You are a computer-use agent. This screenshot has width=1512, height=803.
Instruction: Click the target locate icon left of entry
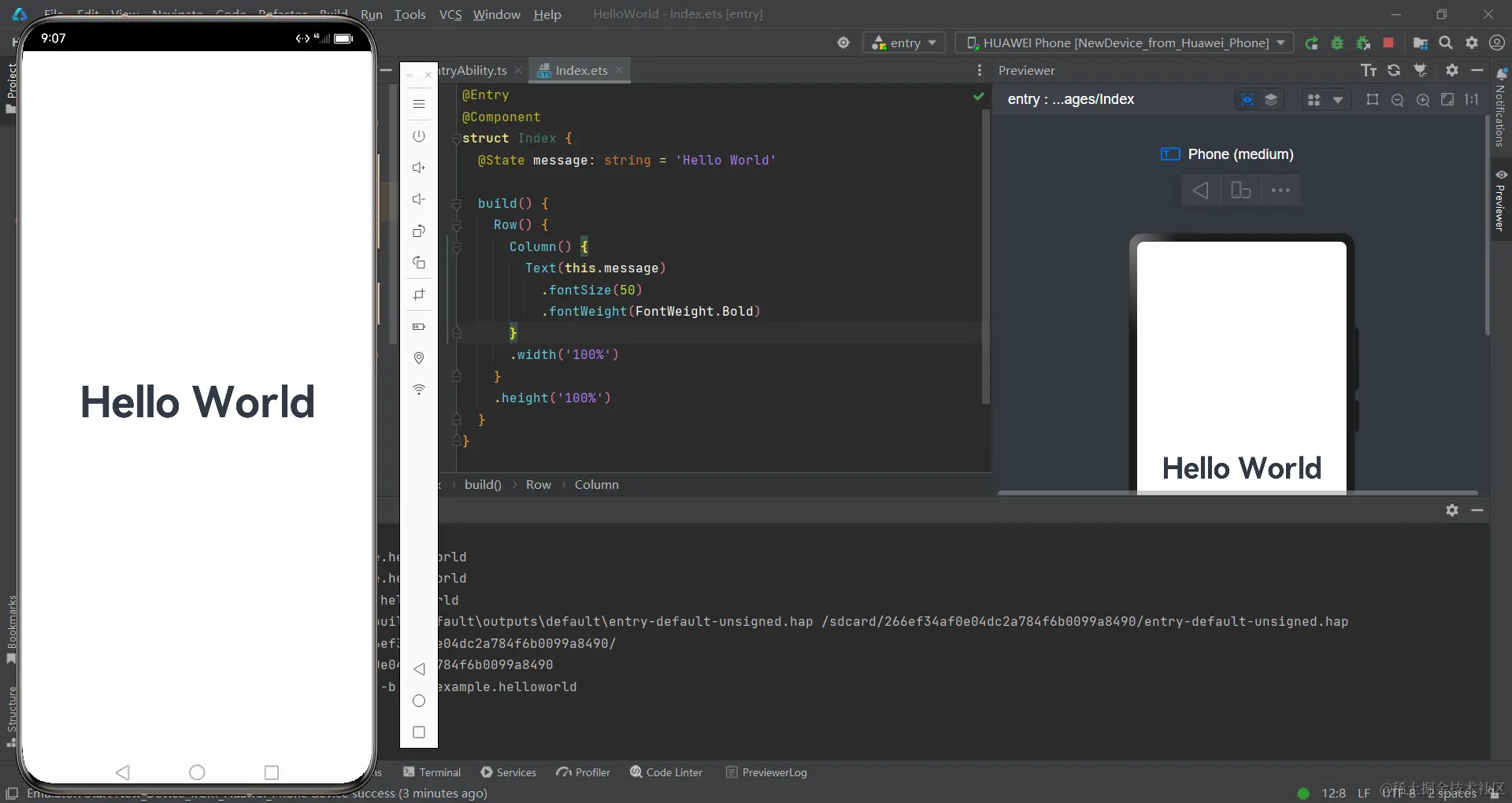tap(843, 43)
